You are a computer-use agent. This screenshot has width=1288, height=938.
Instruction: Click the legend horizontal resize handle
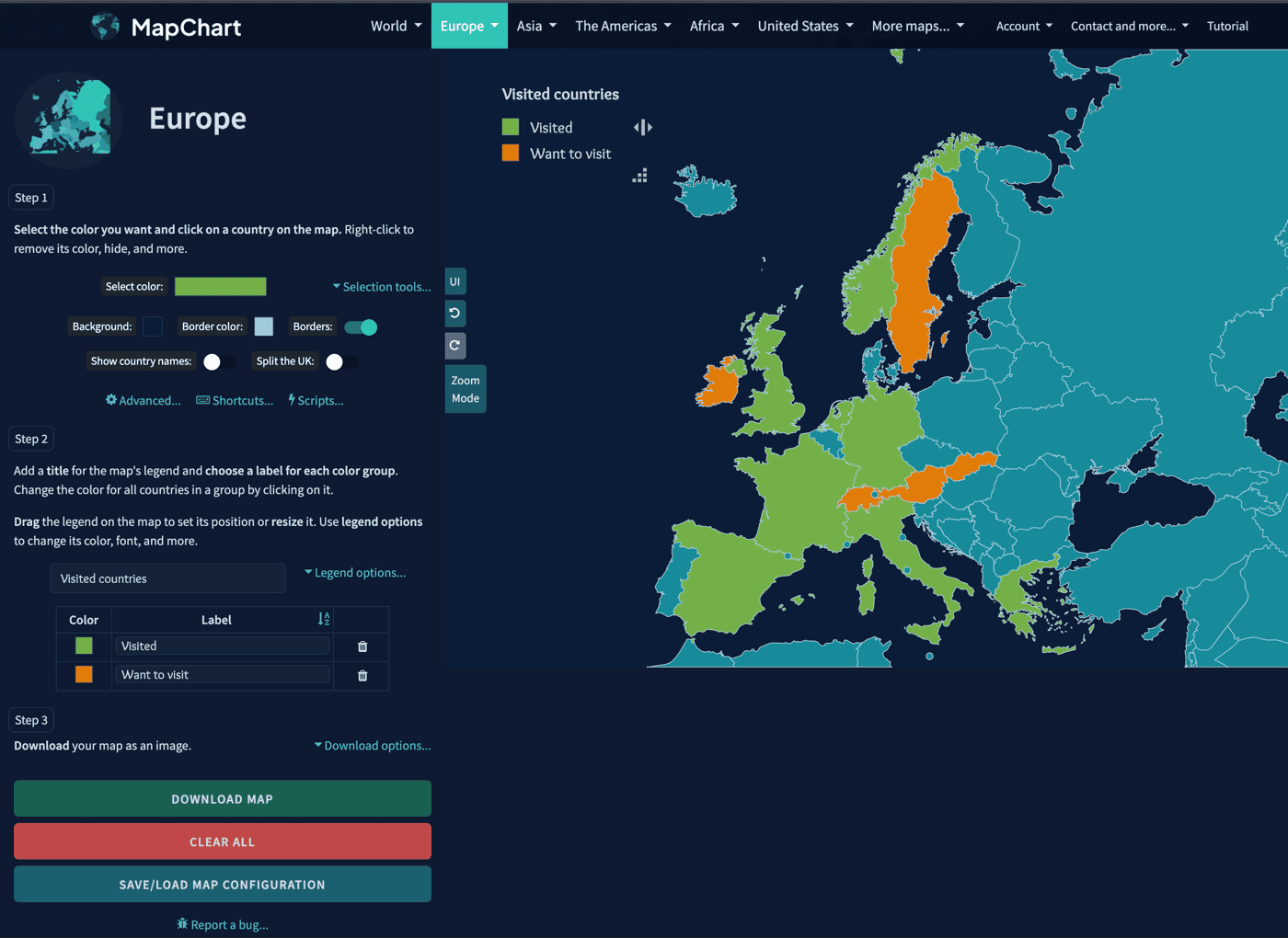pos(643,128)
